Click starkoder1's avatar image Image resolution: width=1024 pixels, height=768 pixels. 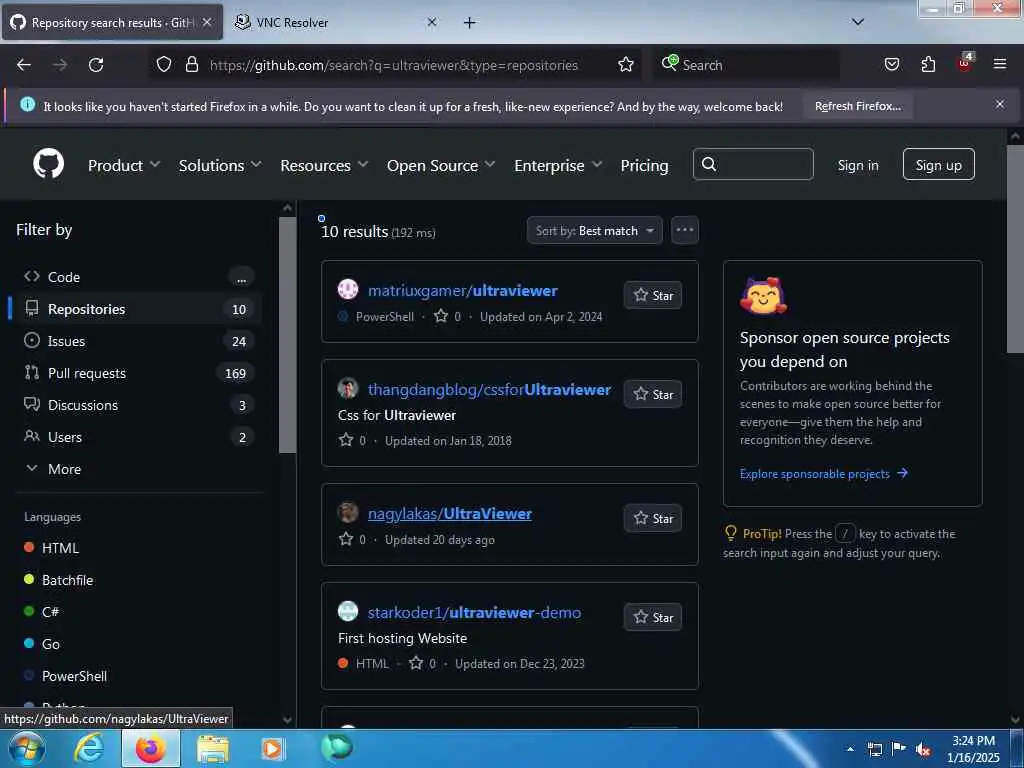pyautogui.click(x=347, y=611)
